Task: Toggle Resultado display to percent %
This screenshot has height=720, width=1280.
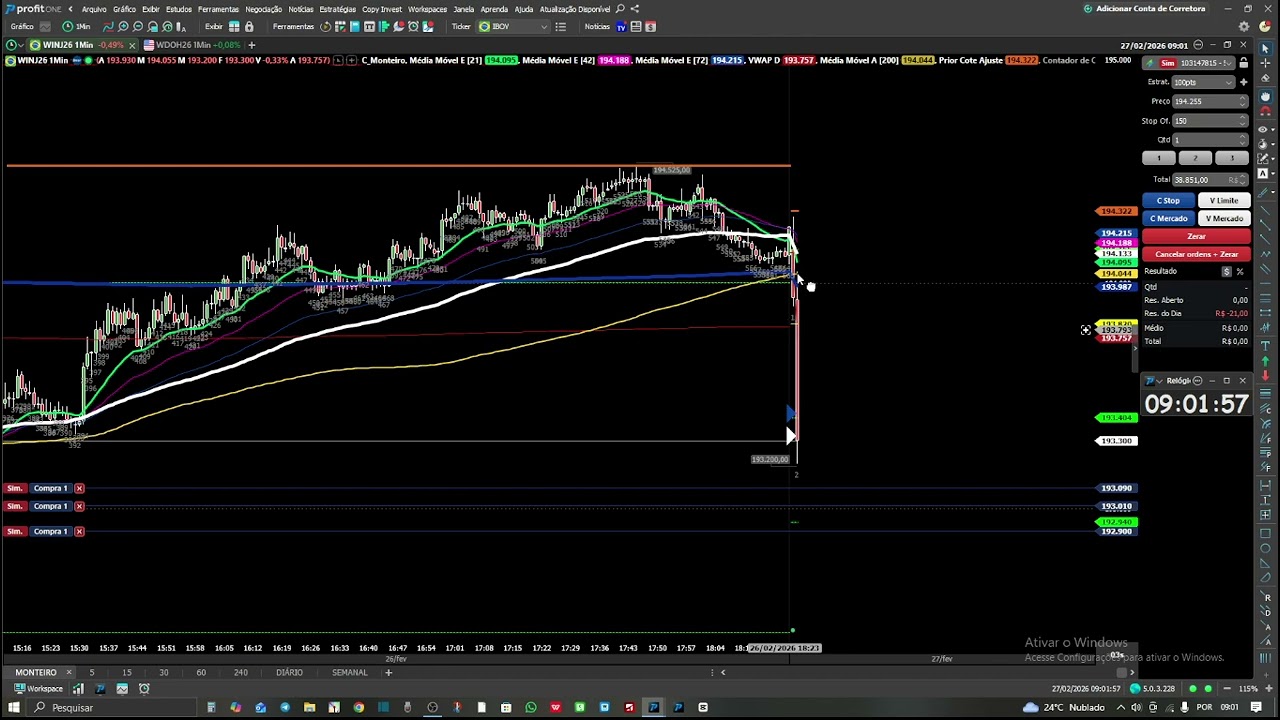Action: pos(1240,271)
